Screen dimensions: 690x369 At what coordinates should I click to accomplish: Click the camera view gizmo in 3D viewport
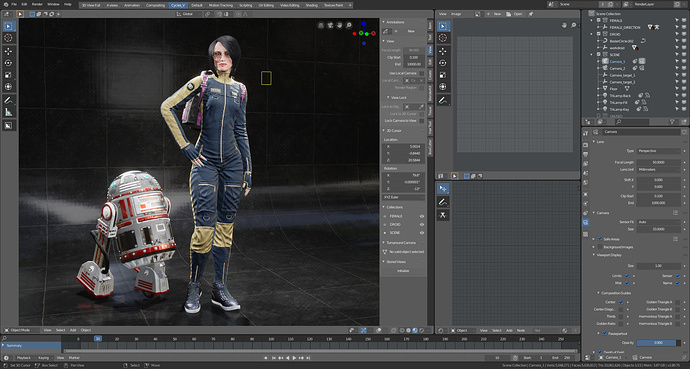click(x=330, y=26)
